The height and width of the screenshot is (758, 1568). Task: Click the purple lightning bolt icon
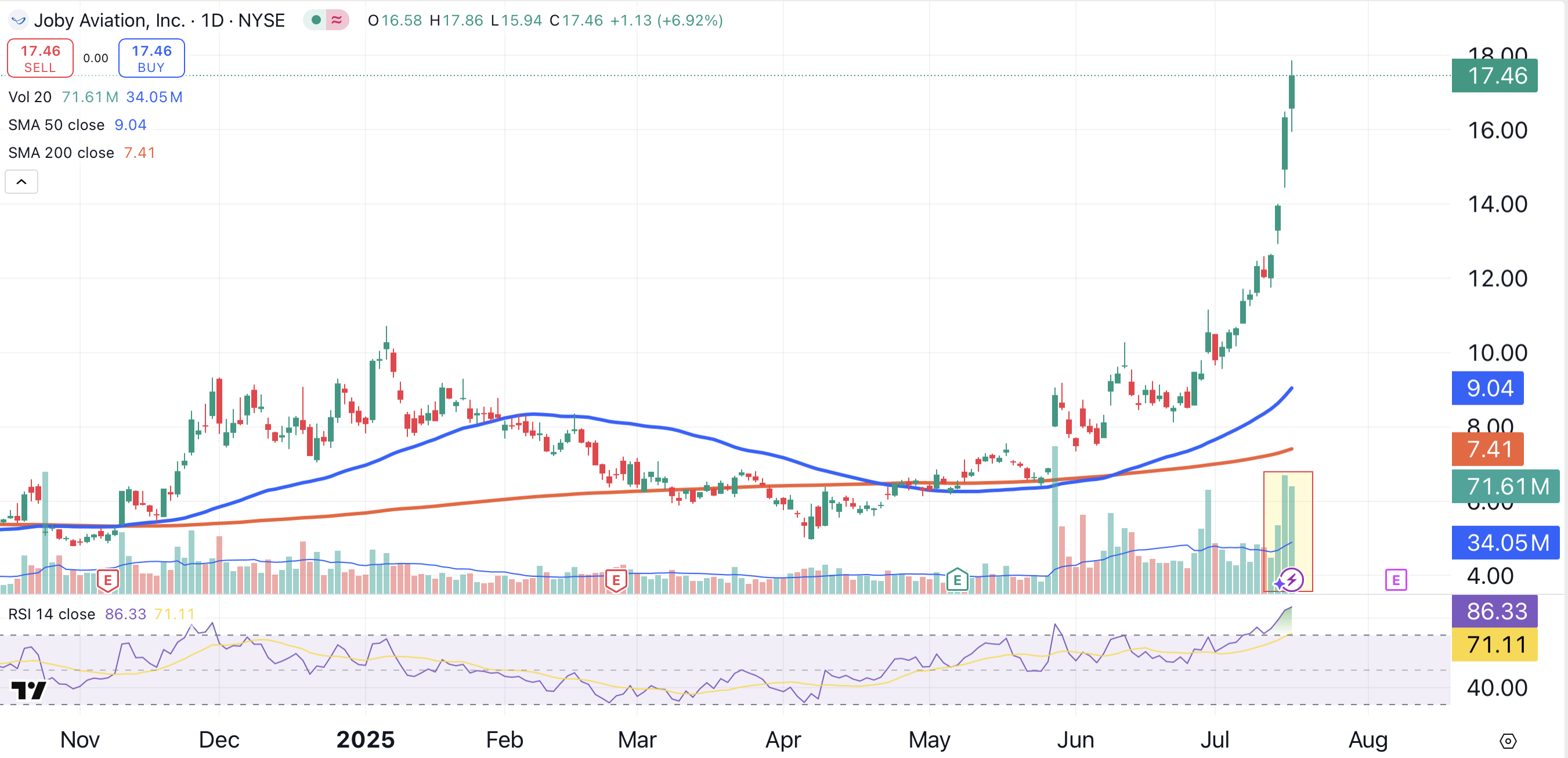click(x=1292, y=579)
